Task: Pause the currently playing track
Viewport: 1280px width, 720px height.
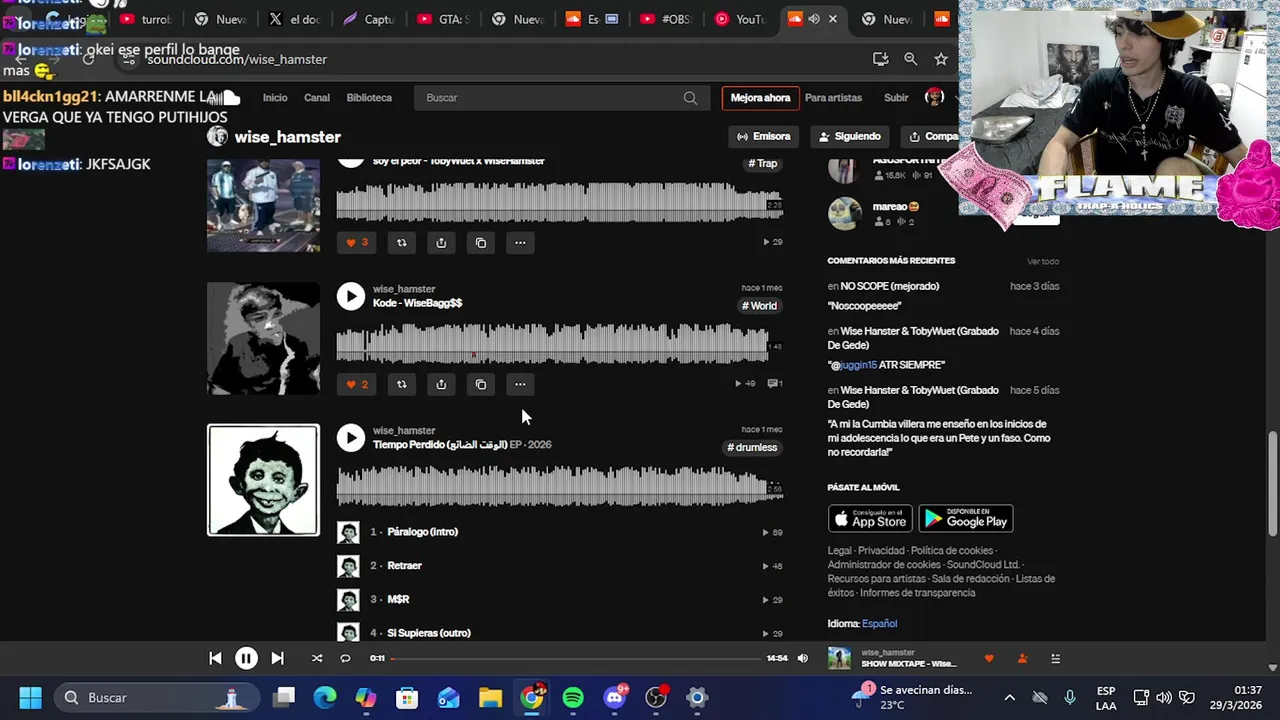Action: pos(246,658)
